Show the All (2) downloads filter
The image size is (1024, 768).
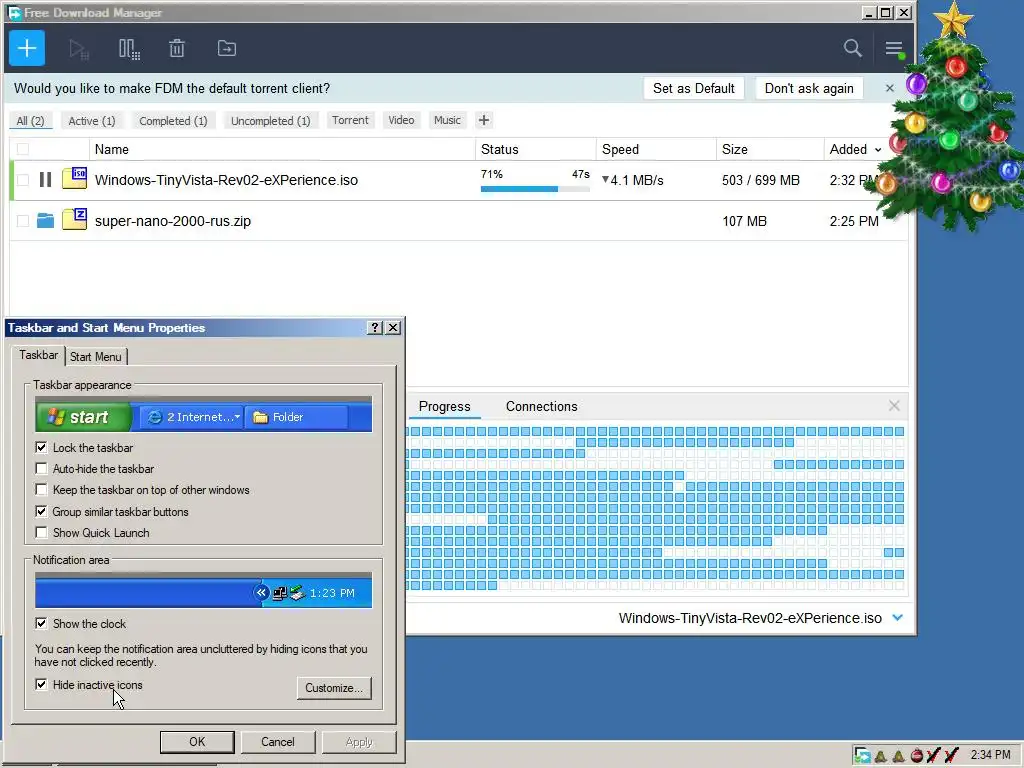pyautogui.click(x=31, y=121)
